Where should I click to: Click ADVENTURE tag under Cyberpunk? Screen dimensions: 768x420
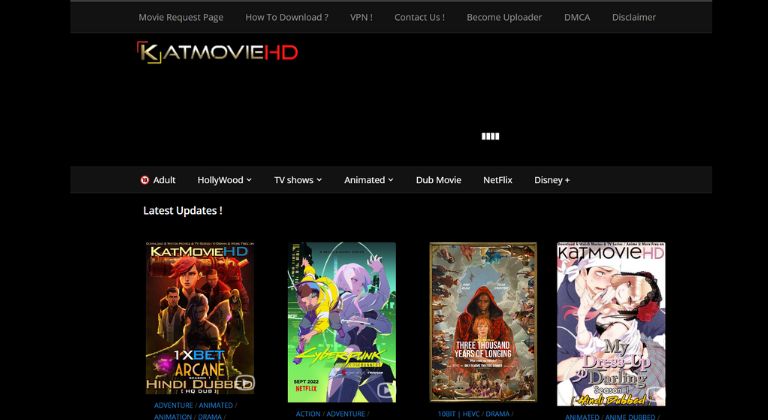click(x=346, y=414)
